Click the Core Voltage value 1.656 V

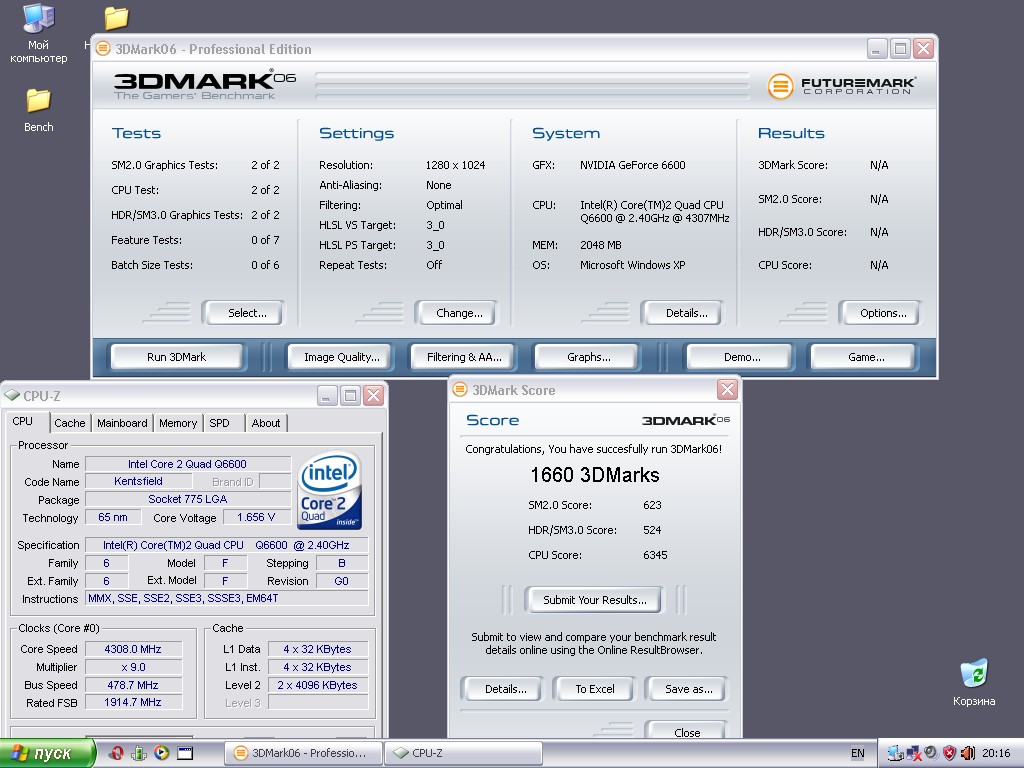tap(256, 517)
